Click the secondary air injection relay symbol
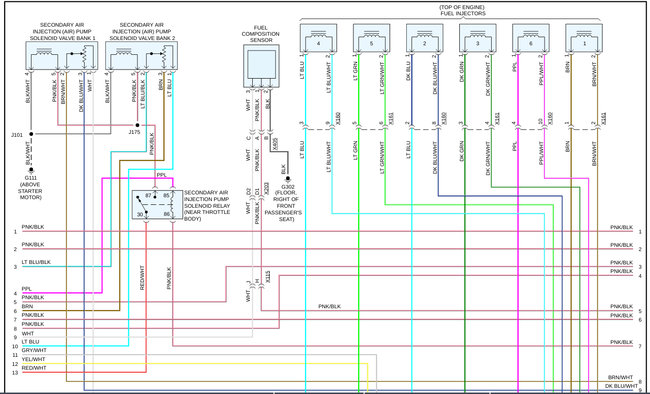This screenshot has height=394, width=650. [x=157, y=205]
